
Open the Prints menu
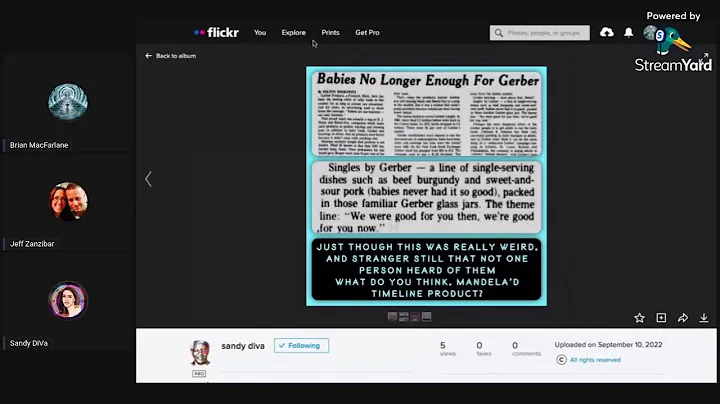[330, 33]
